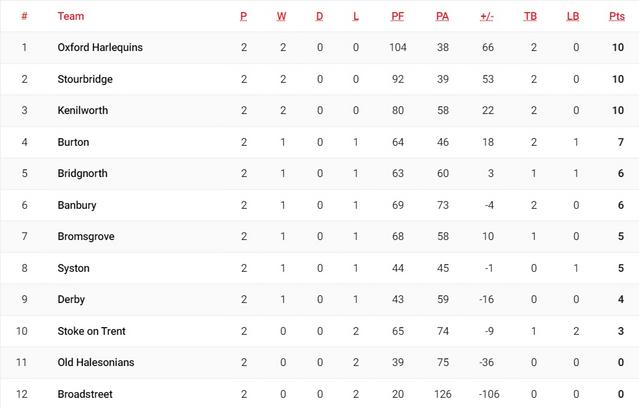Click the L losses column header
The height and width of the screenshot is (408, 639).
point(356,16)
